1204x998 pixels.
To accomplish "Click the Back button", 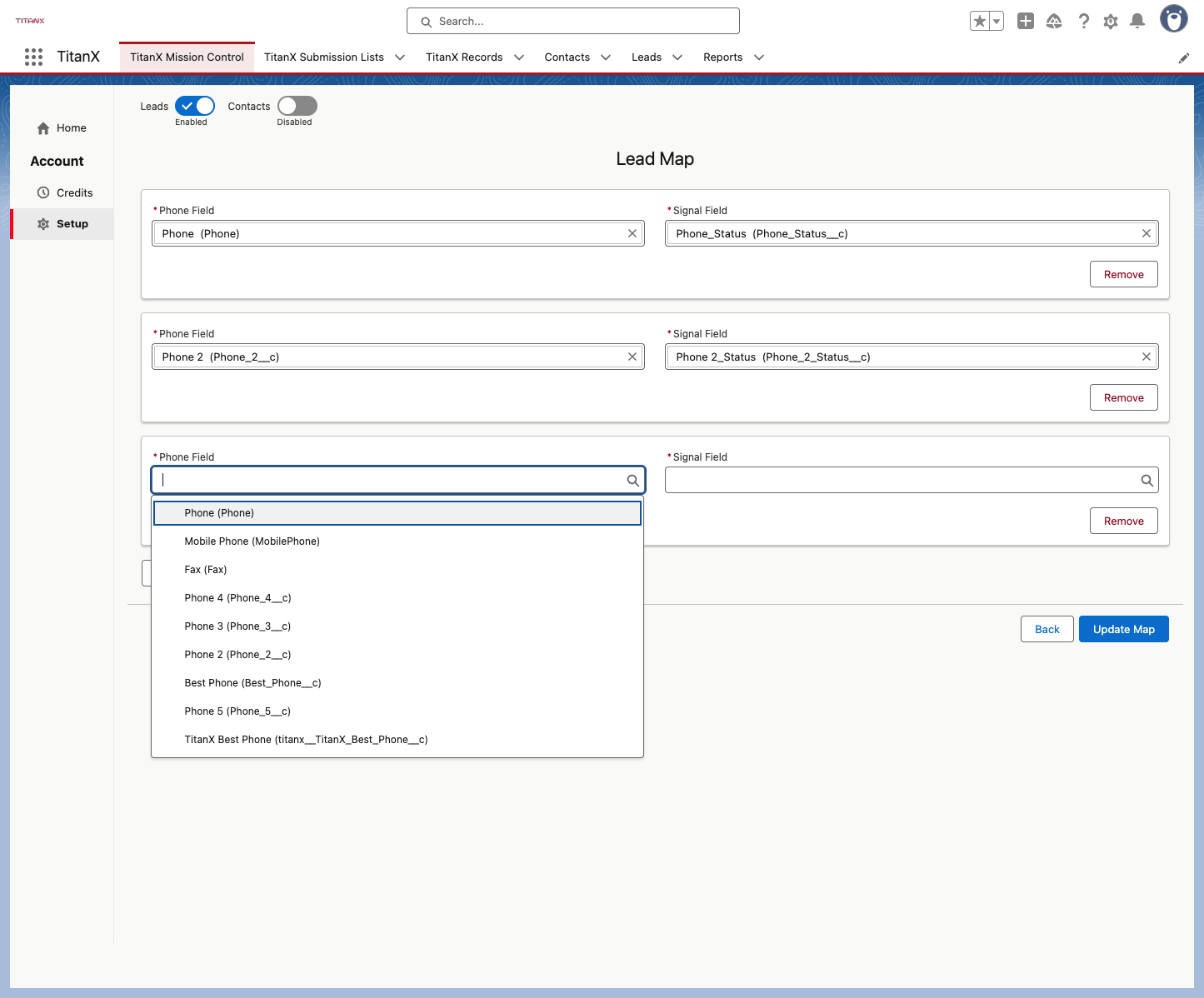I will pos(1047,629).
